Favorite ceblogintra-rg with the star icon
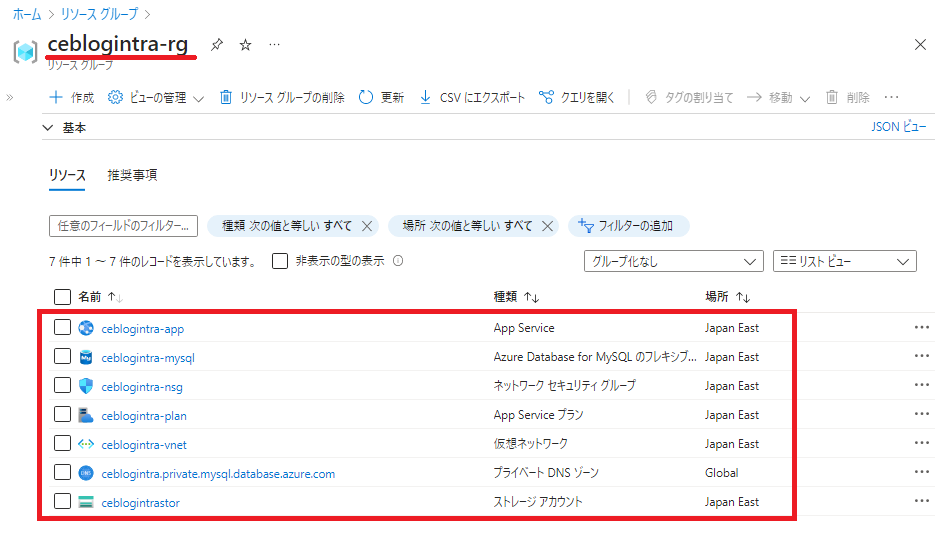Viewport: 949px width, 534px height. pyautogui.click(x=245, y=45)
